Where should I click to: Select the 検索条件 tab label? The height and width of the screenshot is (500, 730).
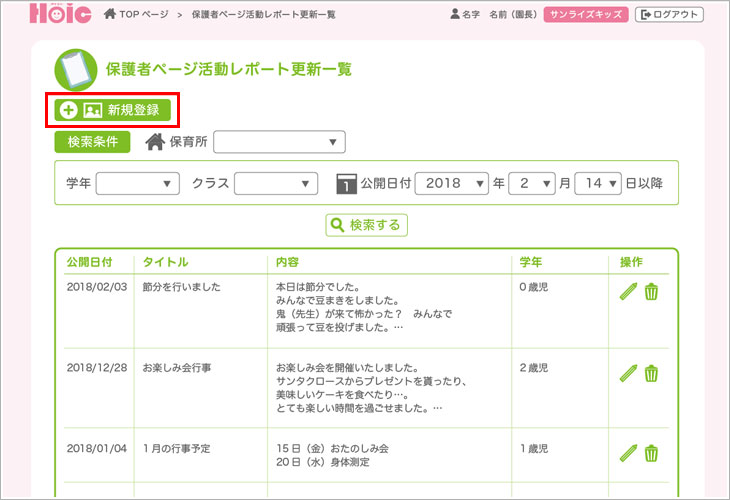93,142
